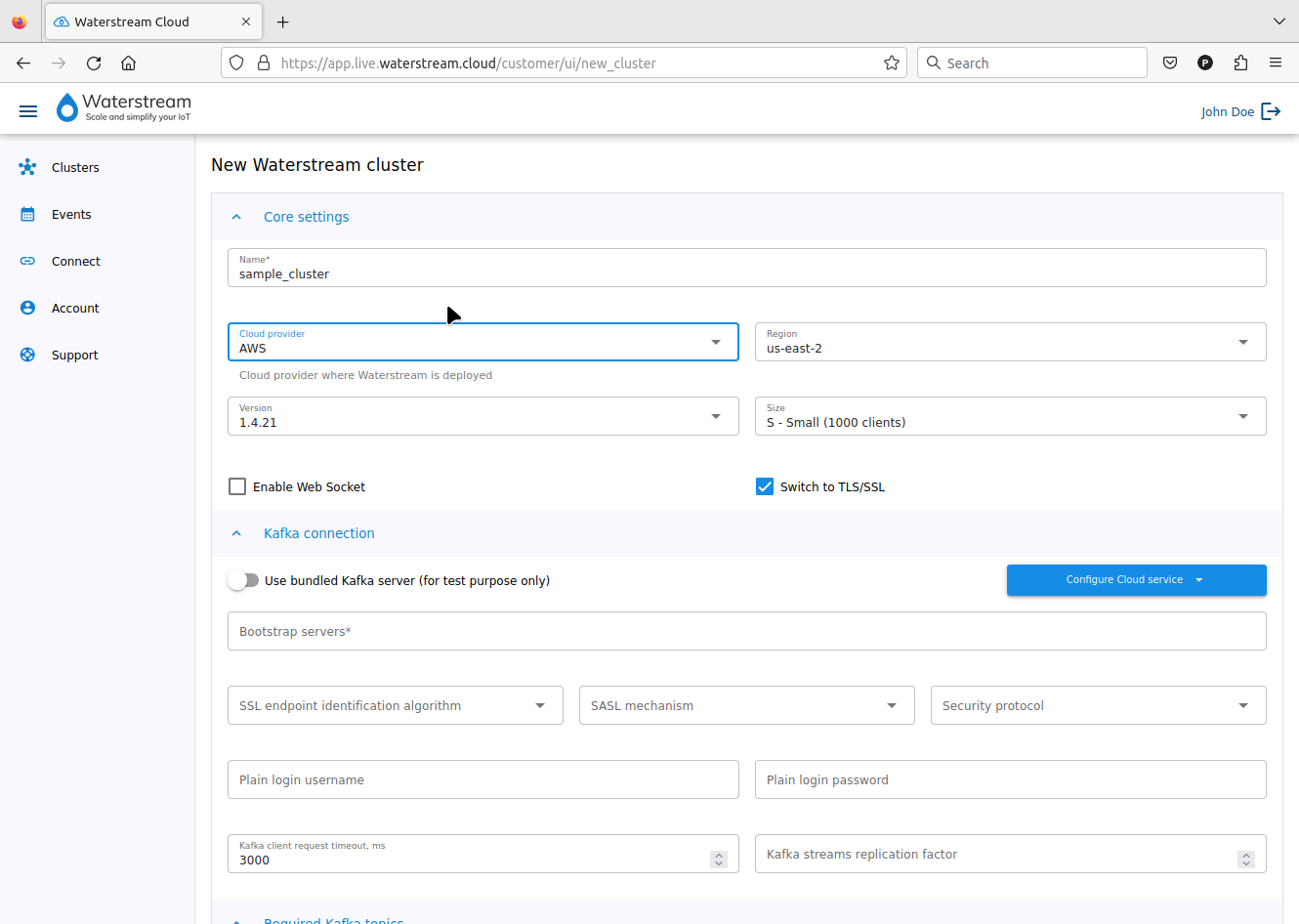Open the Cloud provider dropdown
Viewport: 1299px width, 924px height.
click(483, 342)
